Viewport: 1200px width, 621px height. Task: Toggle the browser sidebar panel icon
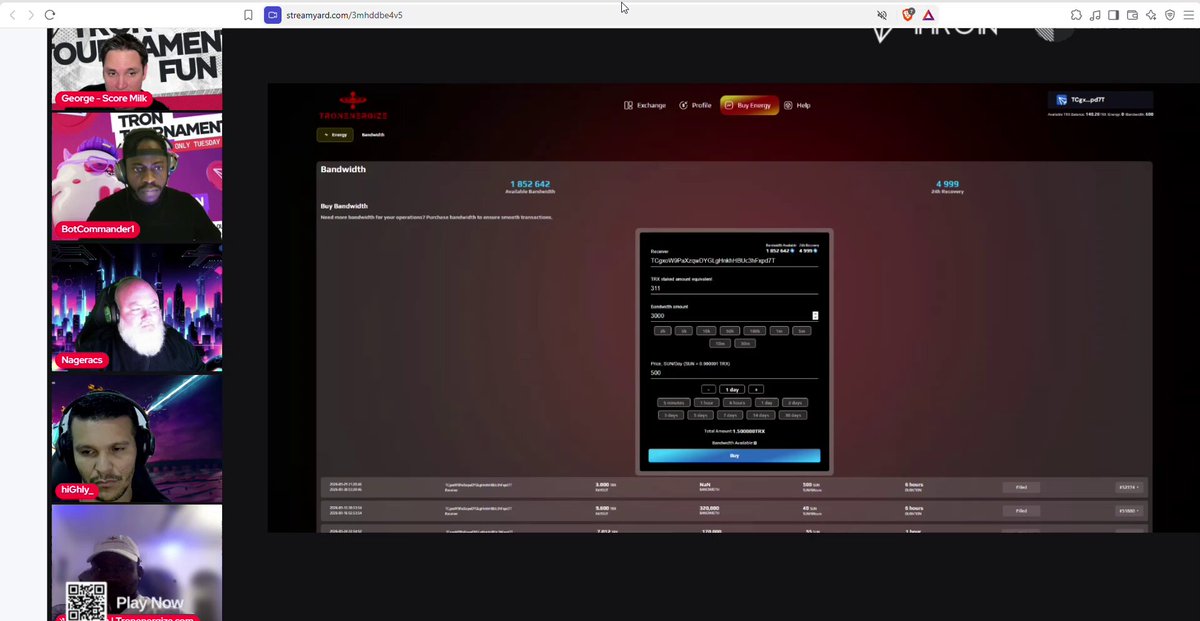click(x=1113, y=15)
